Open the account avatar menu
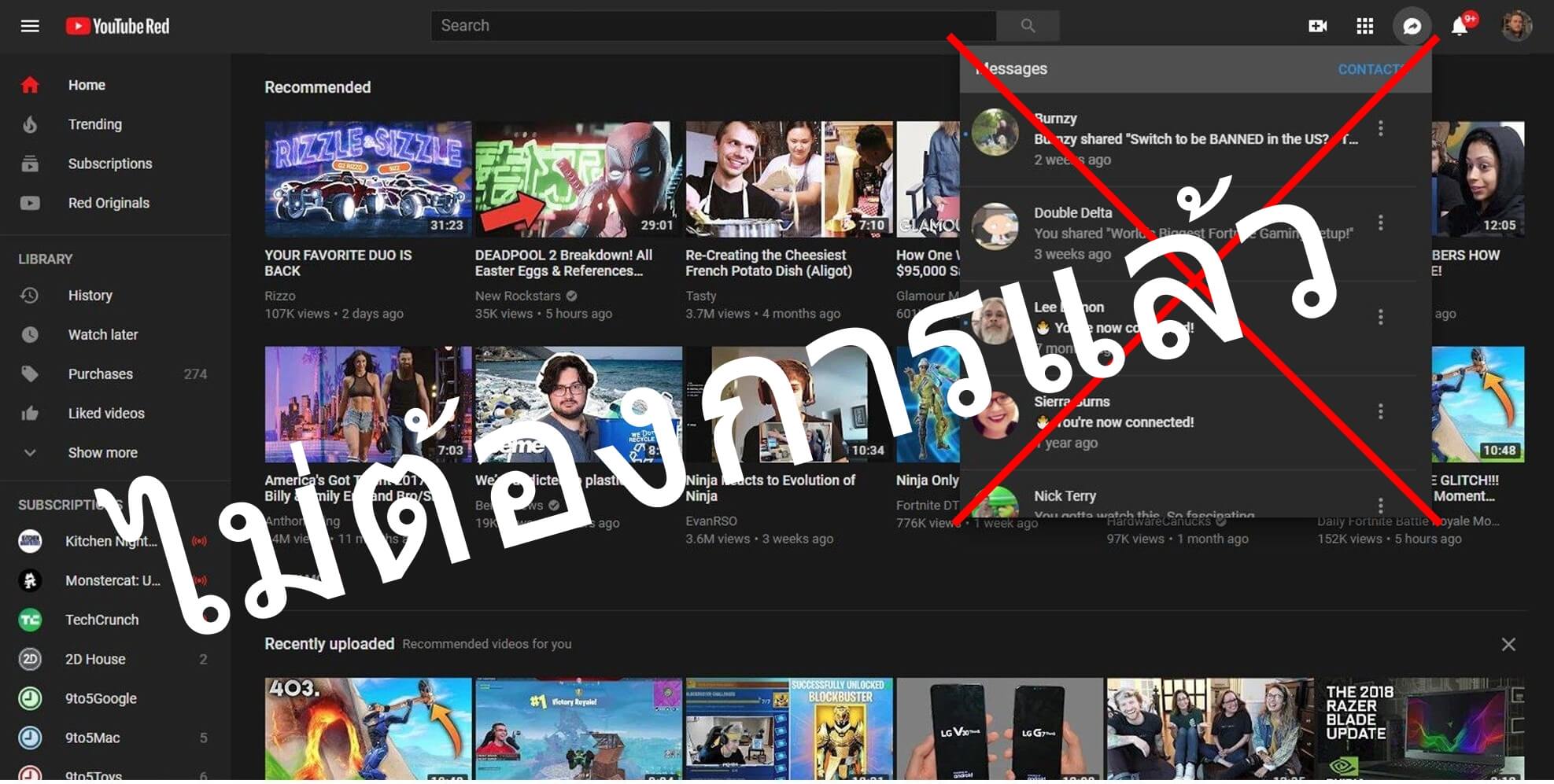The width and height of the screenshot is (1554, 784). [x=1516, y=26]
